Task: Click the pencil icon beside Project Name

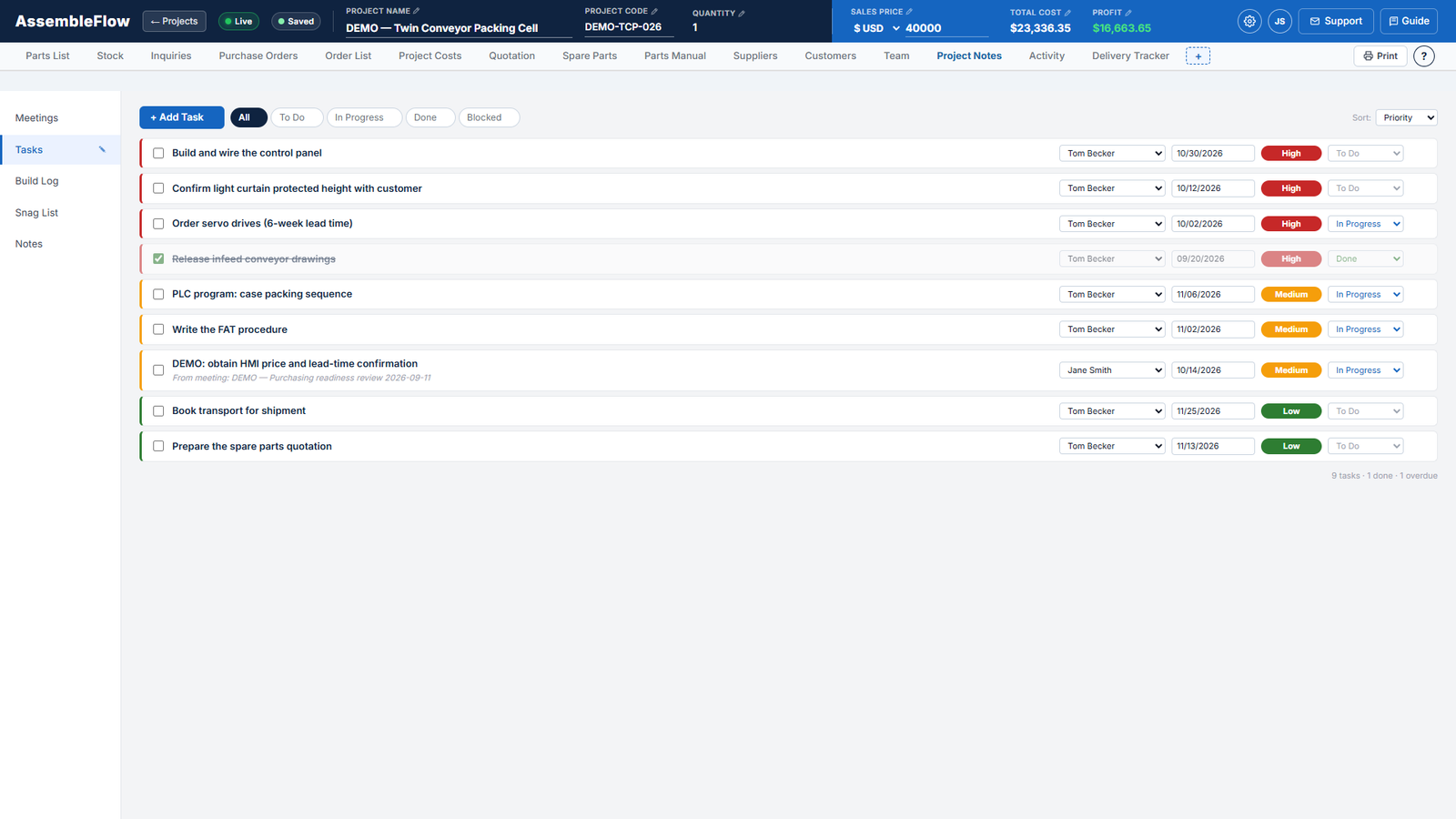Action: point(417,11)
